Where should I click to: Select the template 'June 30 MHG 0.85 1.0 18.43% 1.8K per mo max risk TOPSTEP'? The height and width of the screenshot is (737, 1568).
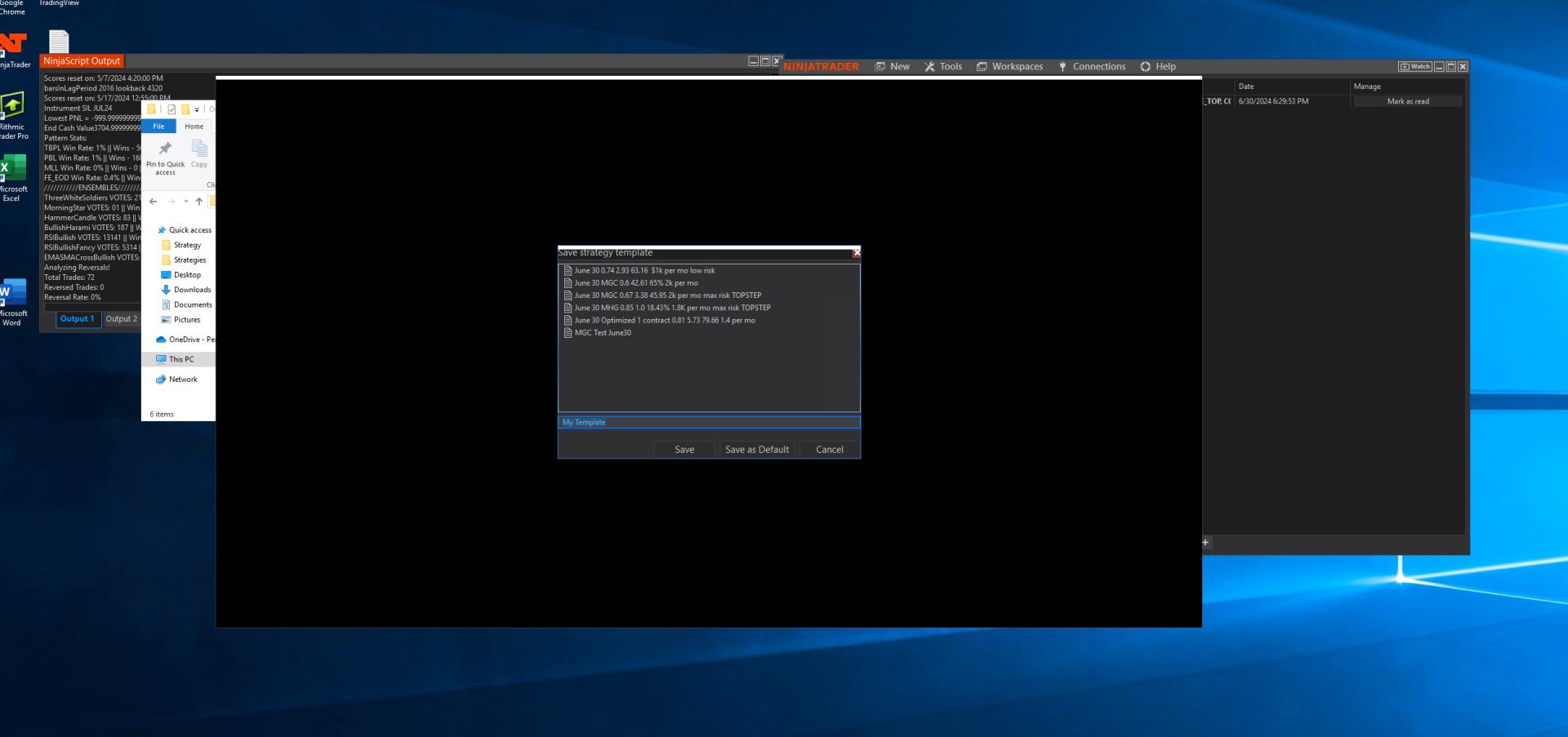[x=673, y=308]
